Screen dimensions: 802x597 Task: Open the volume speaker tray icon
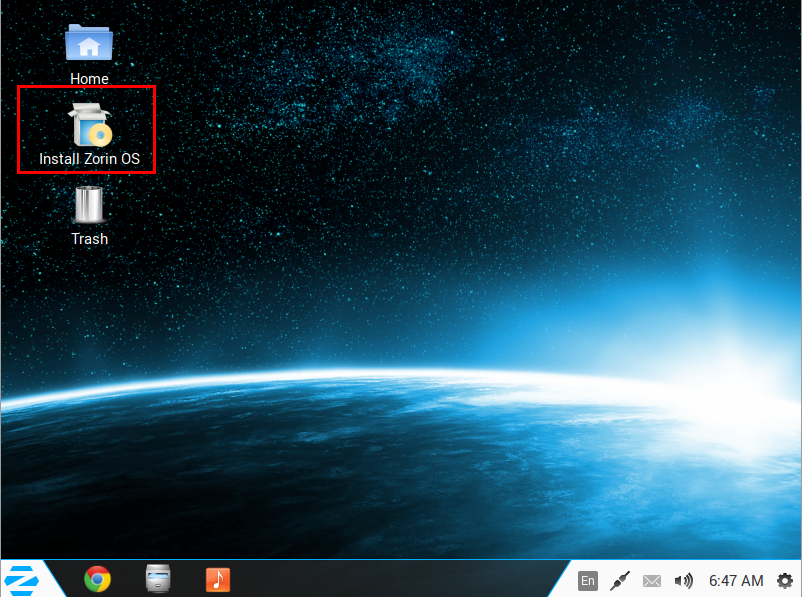pos(683,581)
